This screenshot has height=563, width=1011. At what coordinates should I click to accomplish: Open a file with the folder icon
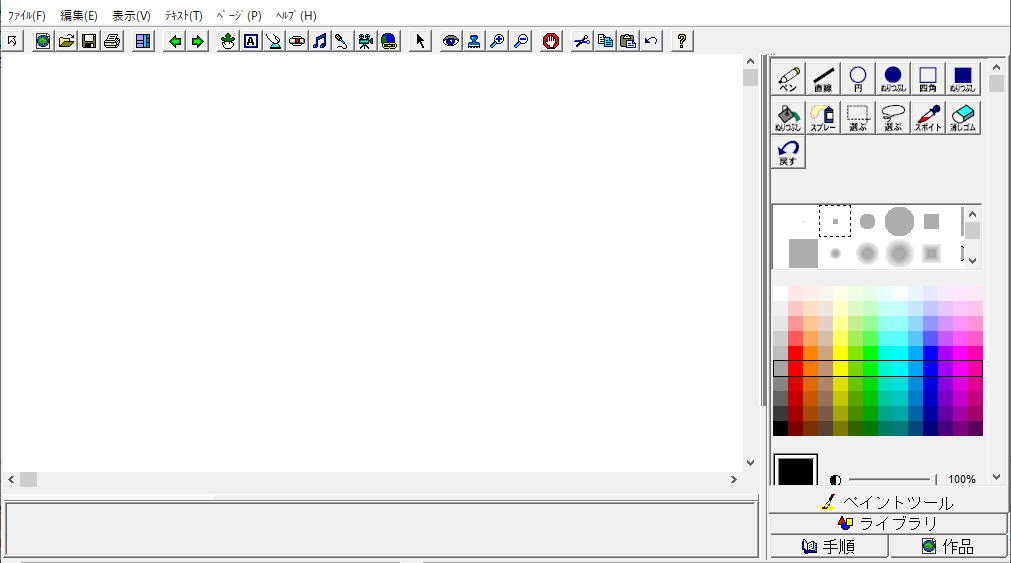(66, 41)
